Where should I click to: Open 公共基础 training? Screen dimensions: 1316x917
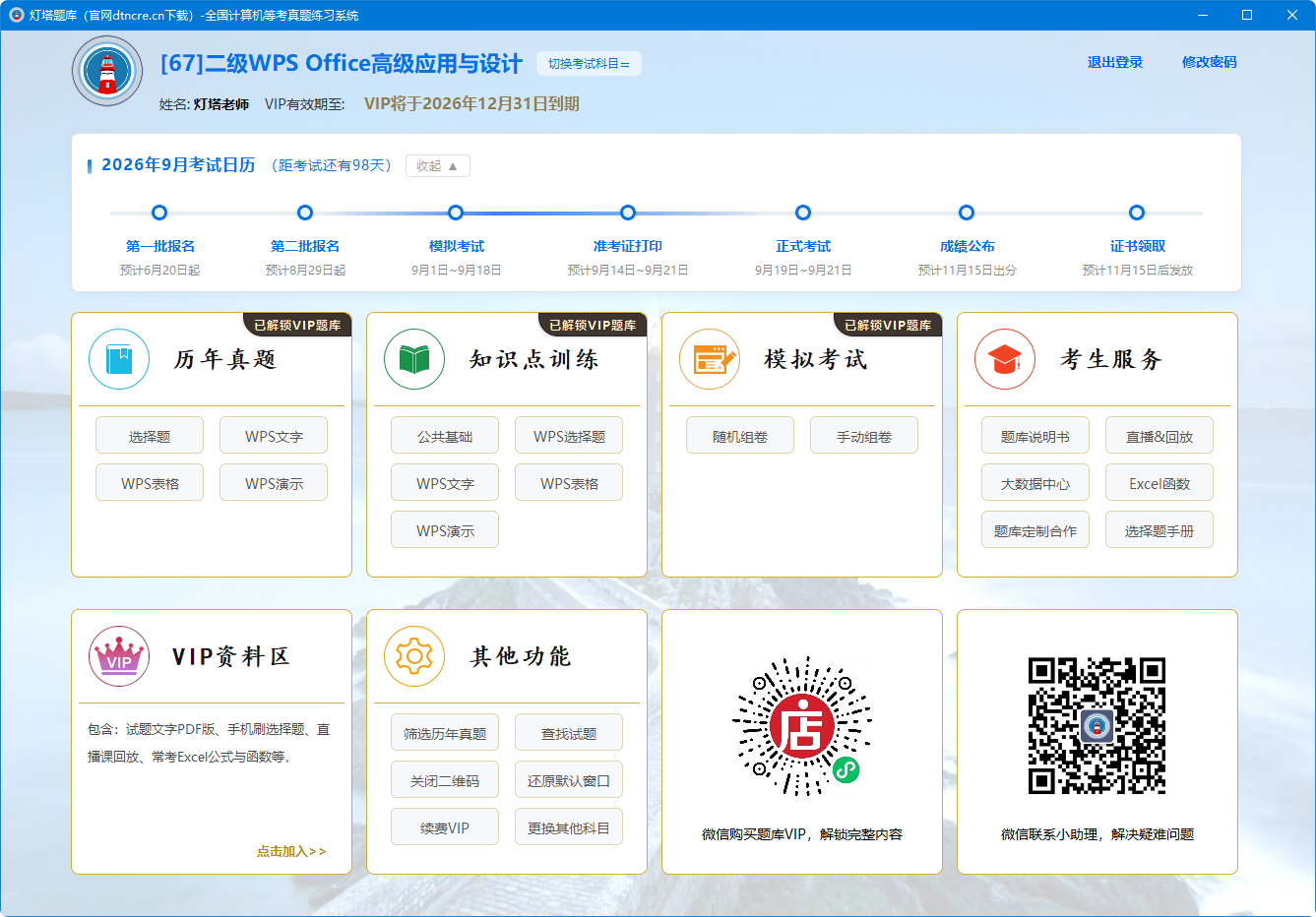click(x=445, y=436)
